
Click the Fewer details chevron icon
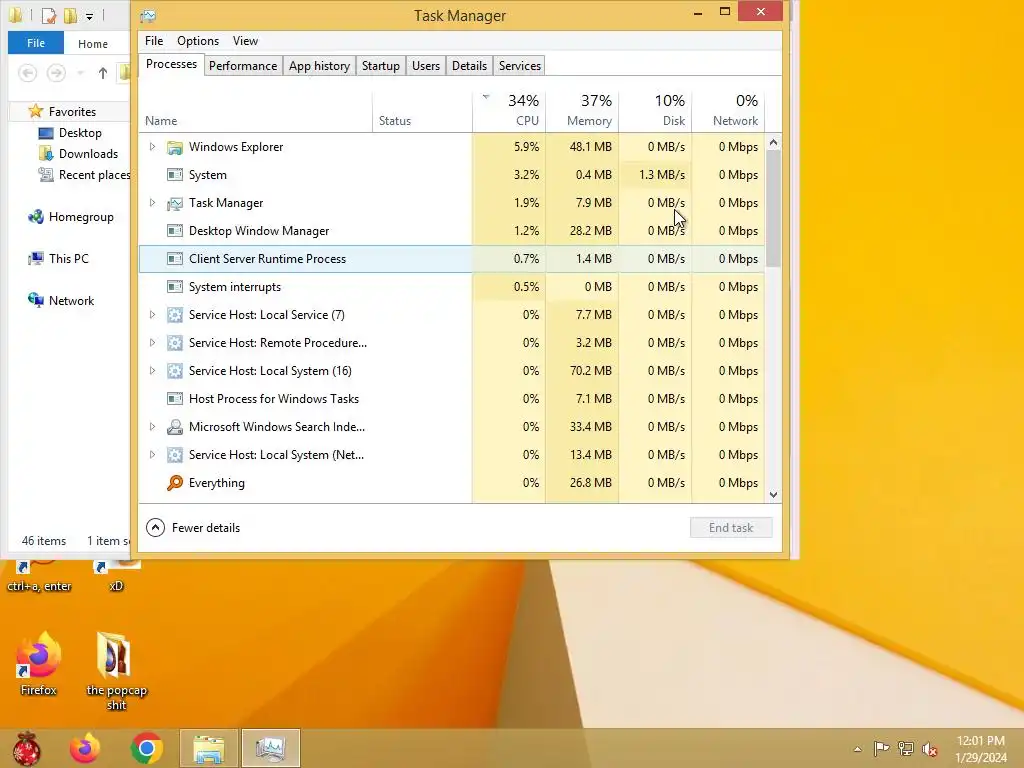[155, 528]
